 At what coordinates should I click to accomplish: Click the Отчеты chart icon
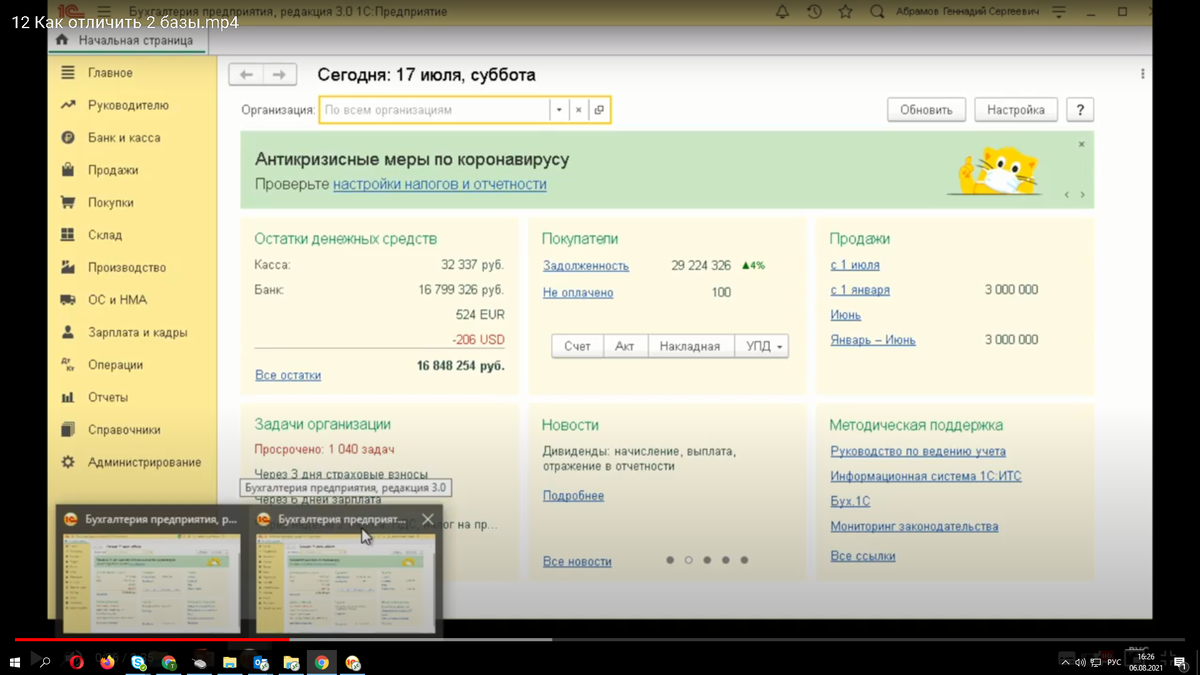coord(68,397)
